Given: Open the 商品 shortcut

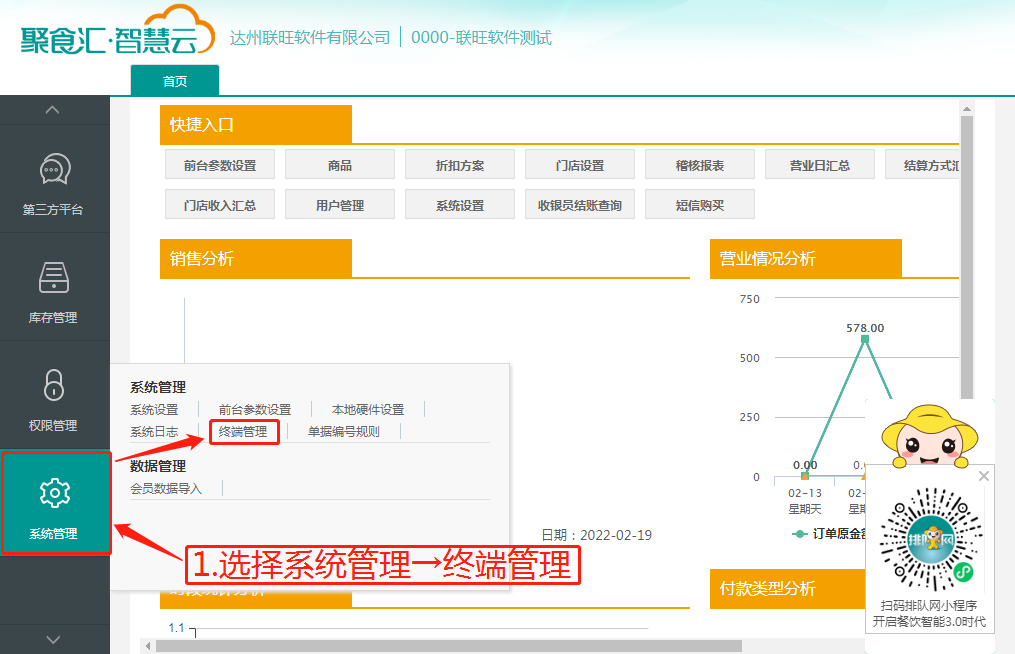Looking at the screenshot, I should point(340,164).
